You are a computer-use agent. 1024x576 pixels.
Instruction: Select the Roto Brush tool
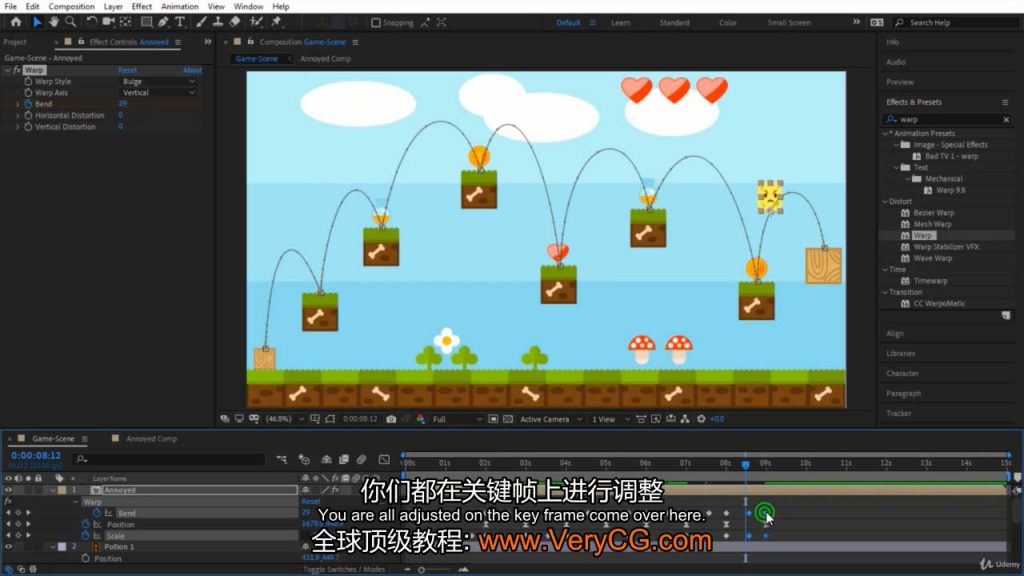click(256, 22)
